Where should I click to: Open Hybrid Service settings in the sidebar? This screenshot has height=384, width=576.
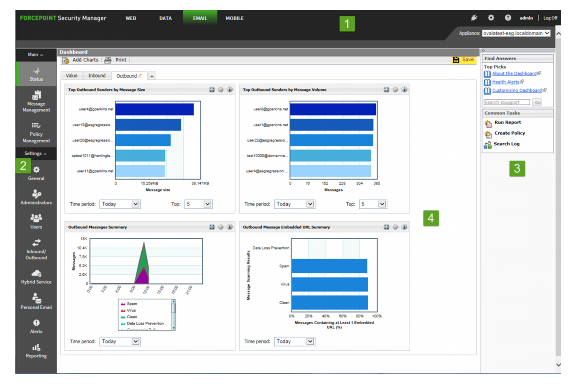(x=36, y=277)
